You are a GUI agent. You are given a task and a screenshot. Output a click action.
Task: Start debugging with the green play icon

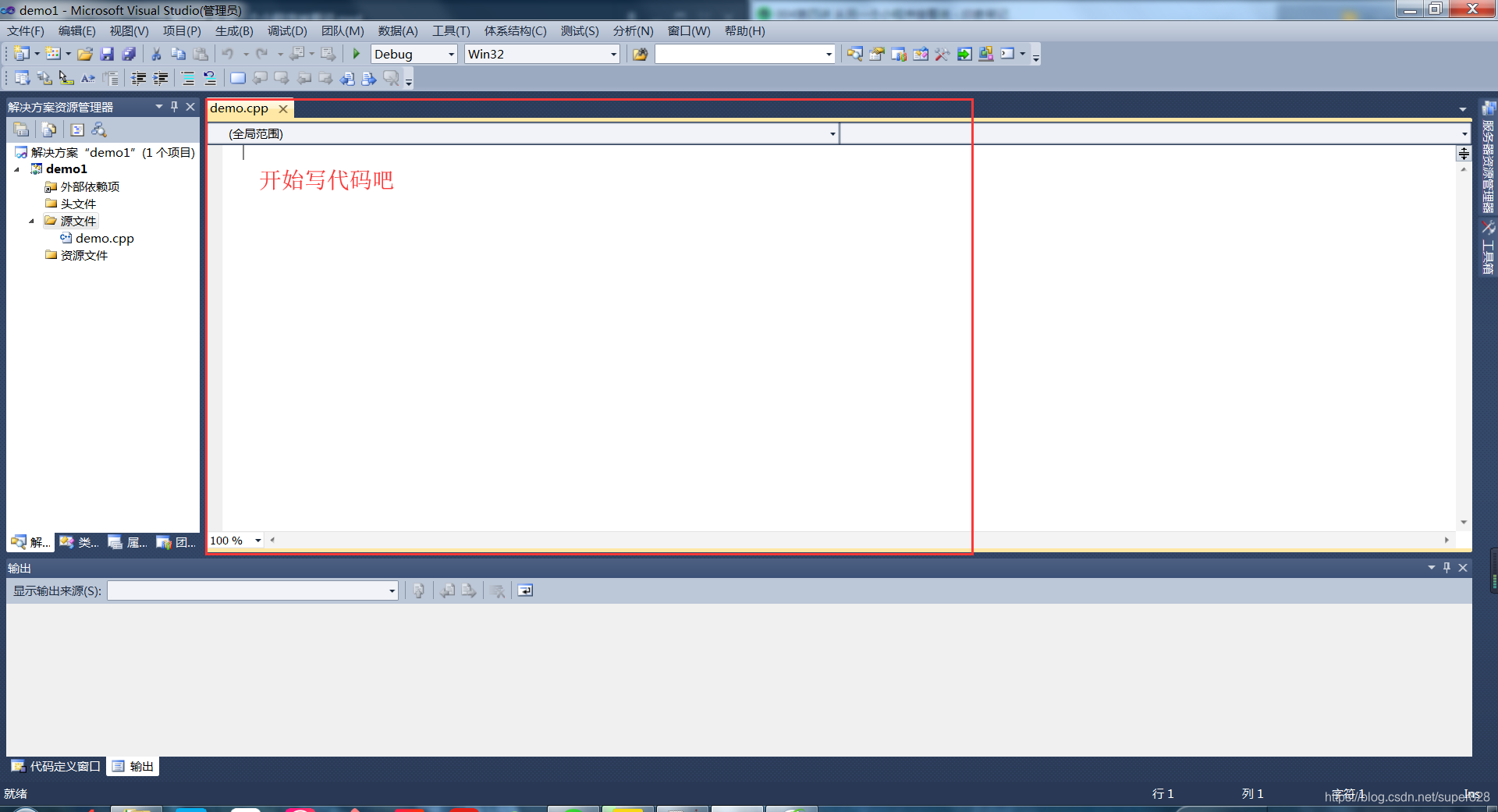[x=357, y=54]
